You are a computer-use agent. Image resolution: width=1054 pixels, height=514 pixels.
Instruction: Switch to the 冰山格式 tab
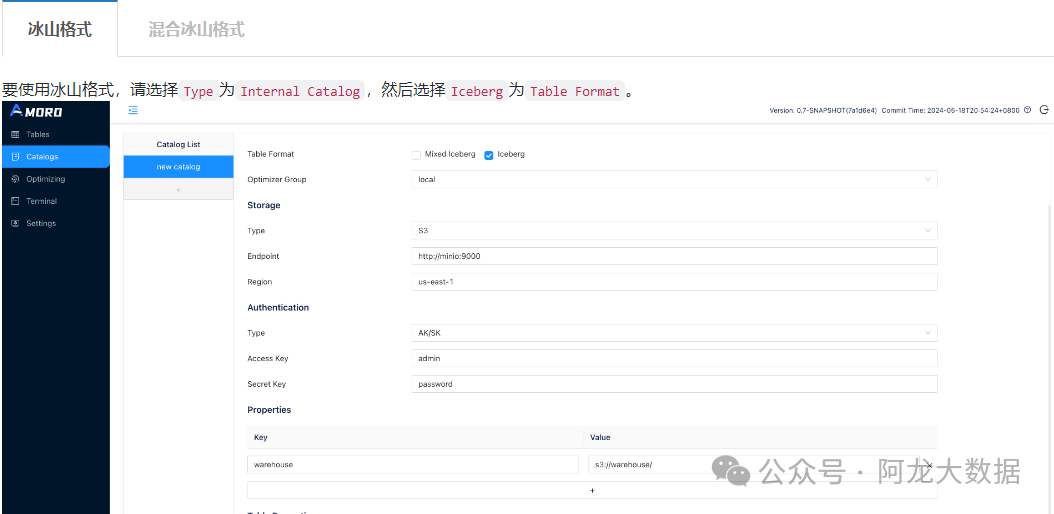60,29
